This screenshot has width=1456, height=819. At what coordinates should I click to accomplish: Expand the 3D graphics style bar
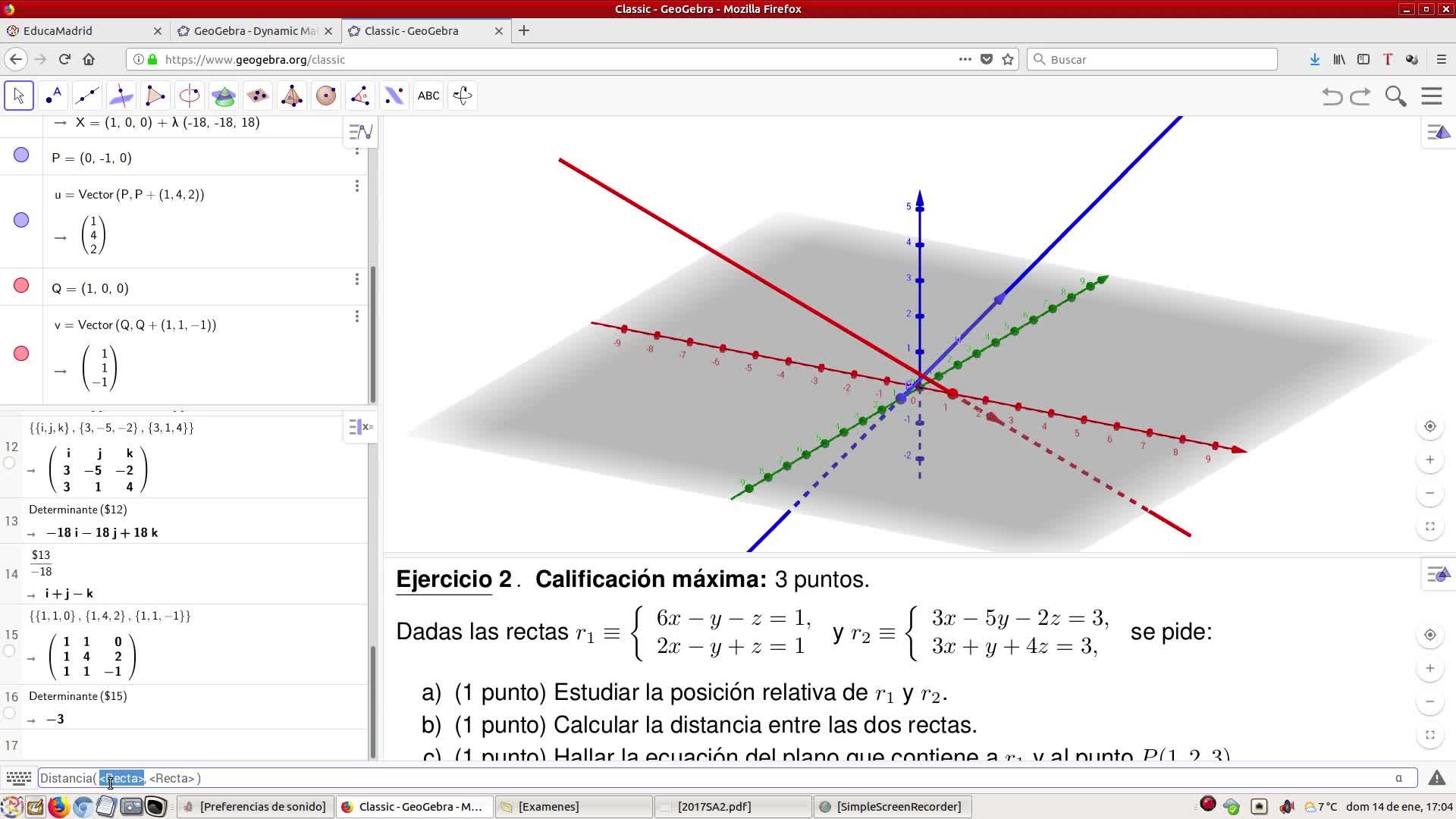(x=1438, y=133)
